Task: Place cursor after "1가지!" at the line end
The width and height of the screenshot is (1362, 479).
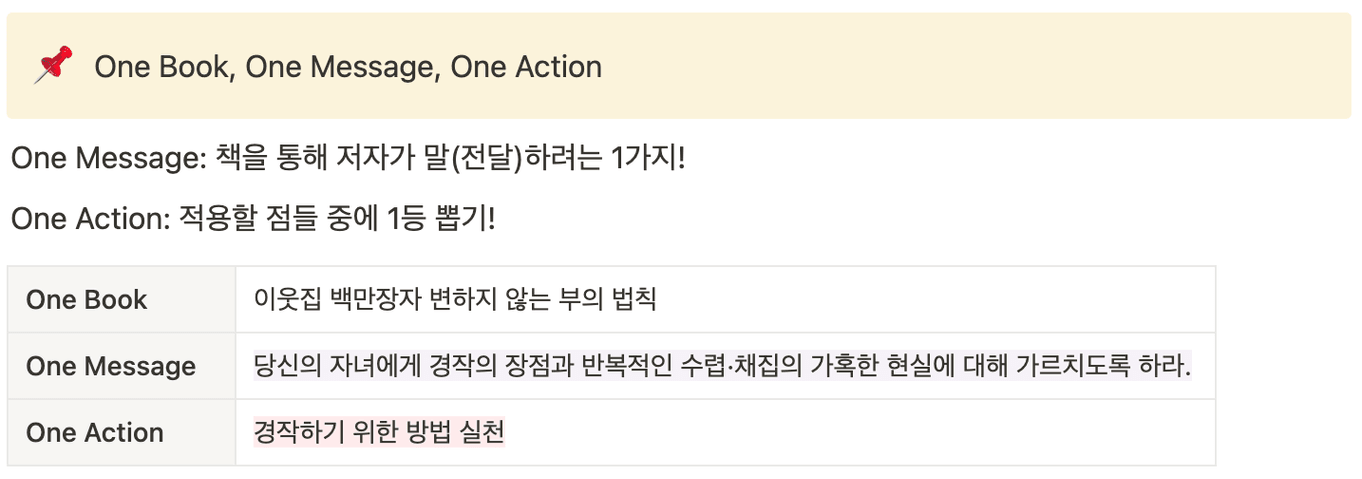Action: tap(686, 158)
